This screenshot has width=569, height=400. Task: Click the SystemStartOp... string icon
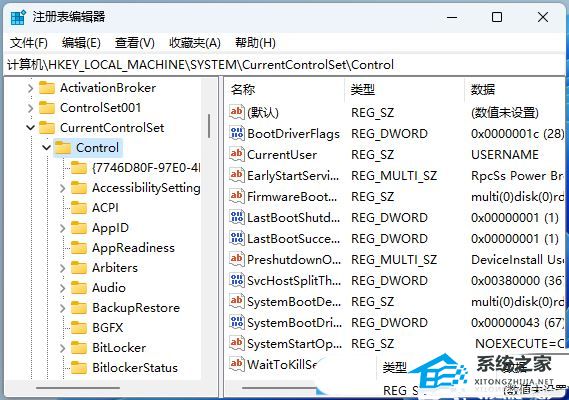pyautogui.click(x=237, y=343)
